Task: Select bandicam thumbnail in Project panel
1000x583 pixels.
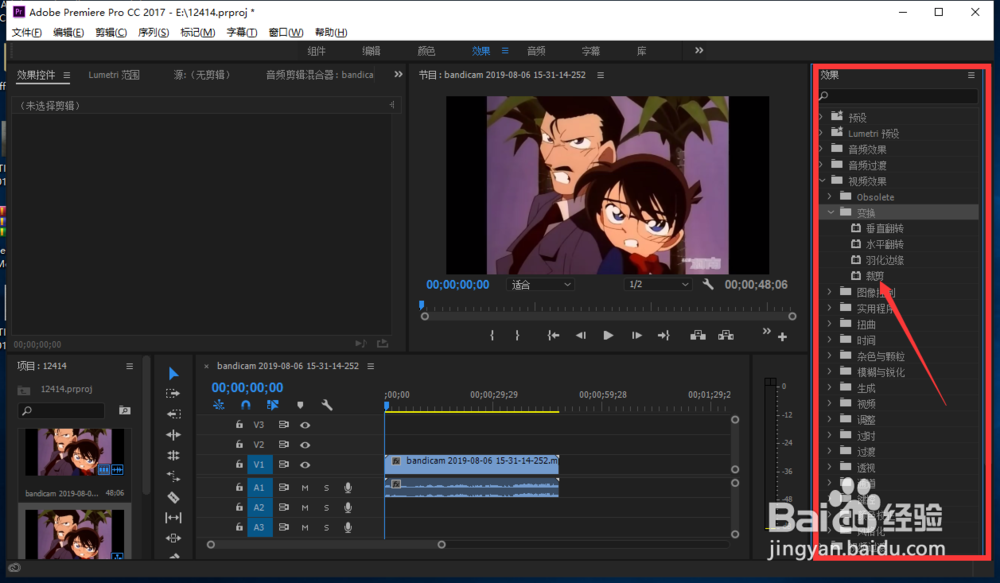Action: click(75, 452)
